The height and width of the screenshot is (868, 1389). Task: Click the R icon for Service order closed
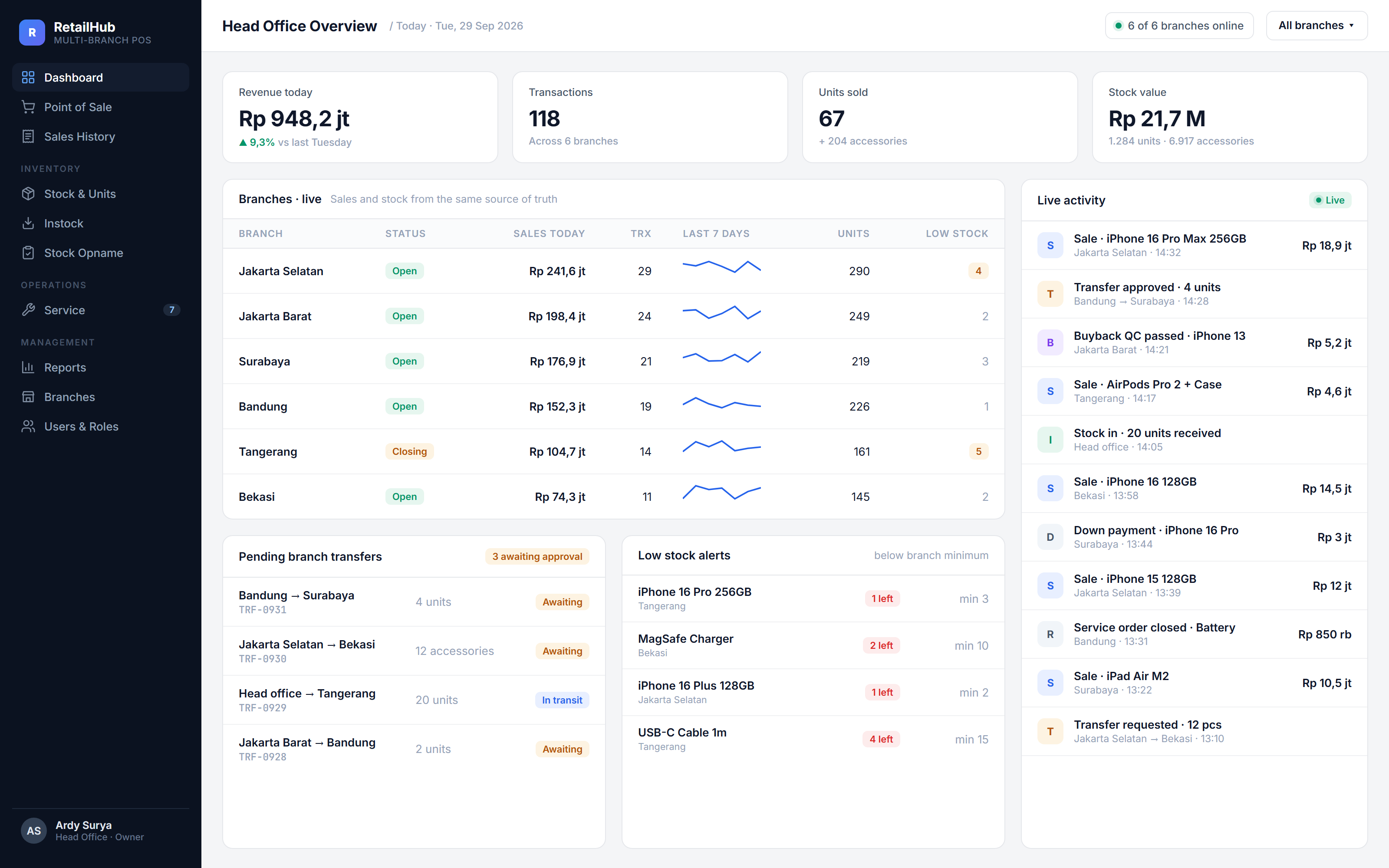1050,635
